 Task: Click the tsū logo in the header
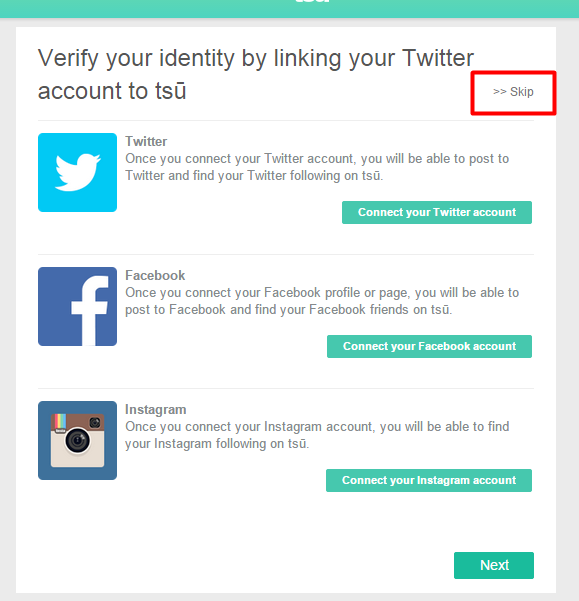coord(312,1)
